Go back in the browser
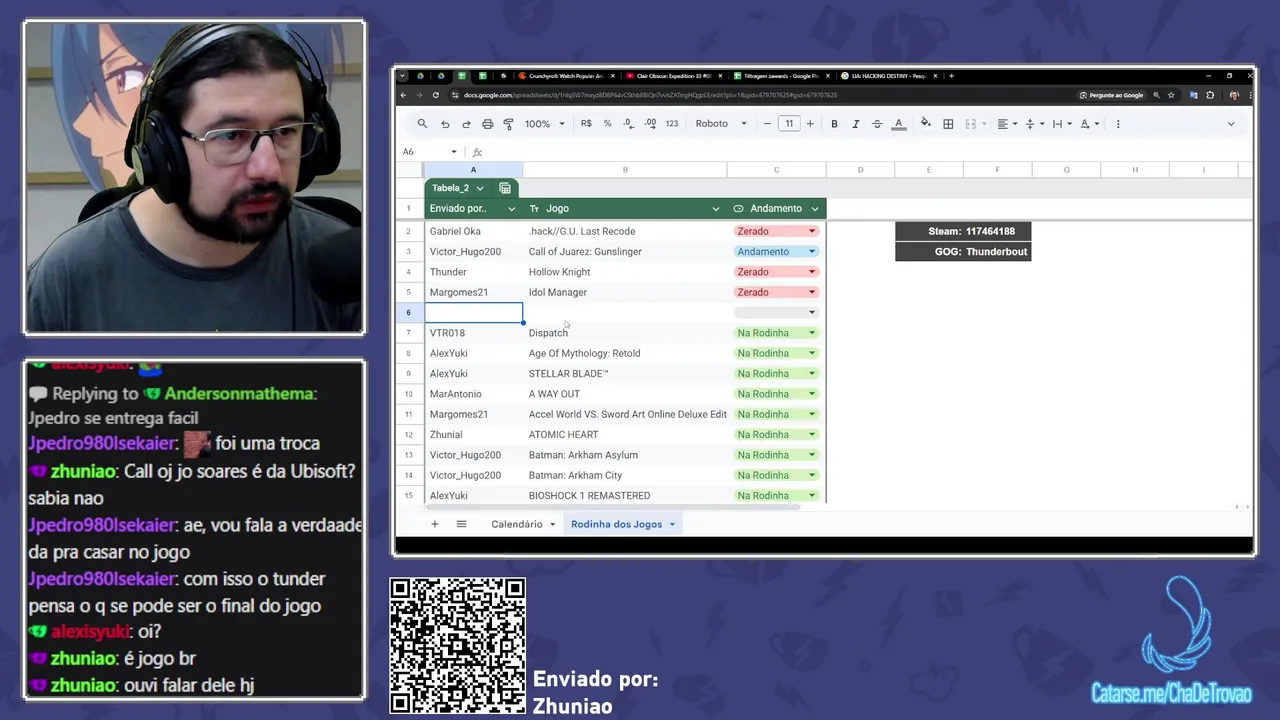This screenshot has width=1280, height=720. pyautogui.click(x=404, y=95)
